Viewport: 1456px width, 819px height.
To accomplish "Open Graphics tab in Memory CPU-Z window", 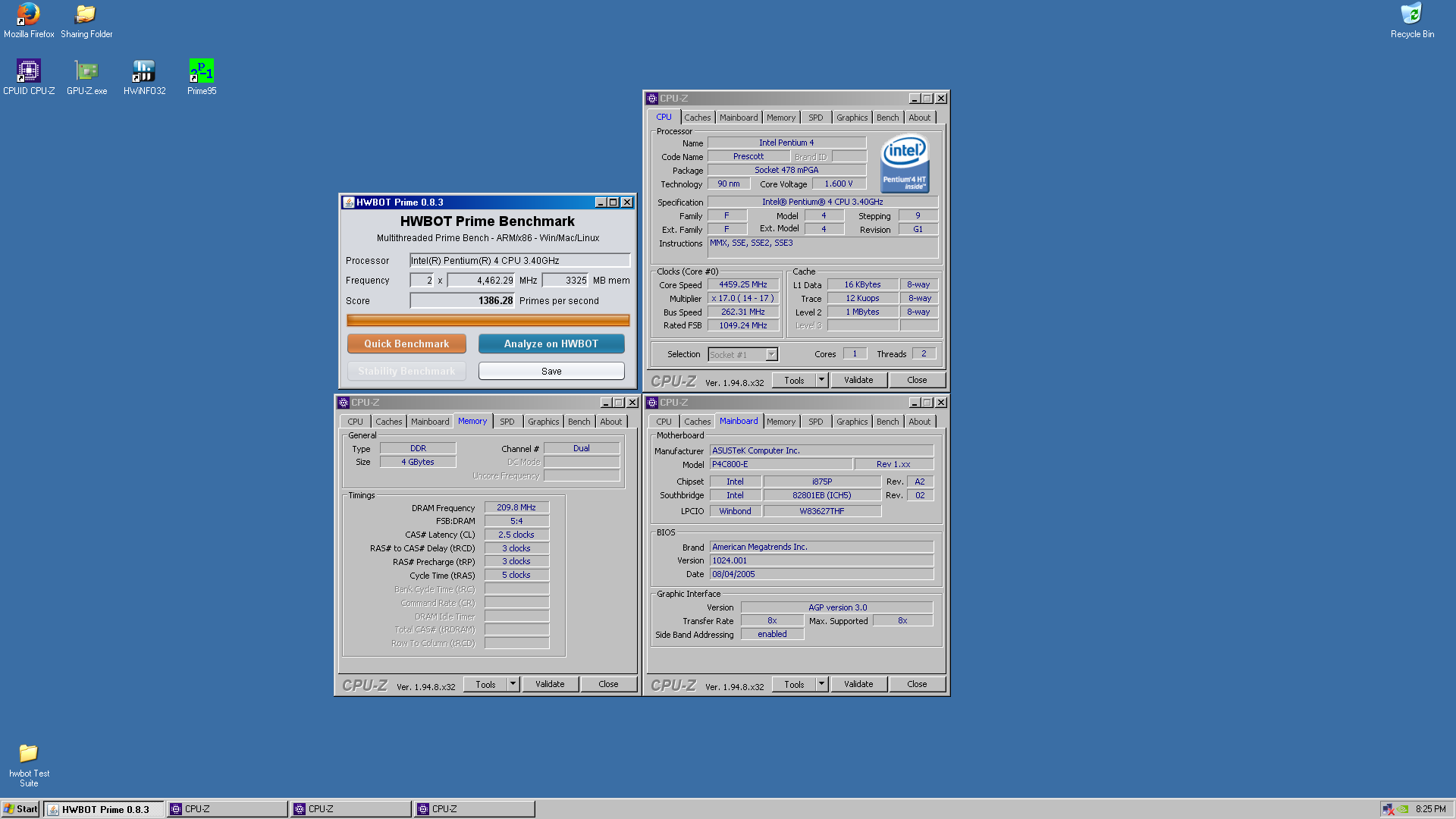I will pyautogui.click(x=543, y=422).
